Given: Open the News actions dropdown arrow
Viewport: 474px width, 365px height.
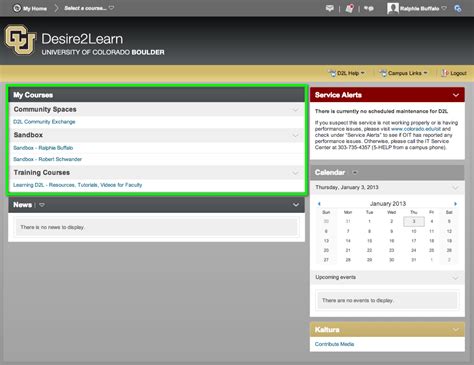Looking at the screenshot, I should (42, 205).
